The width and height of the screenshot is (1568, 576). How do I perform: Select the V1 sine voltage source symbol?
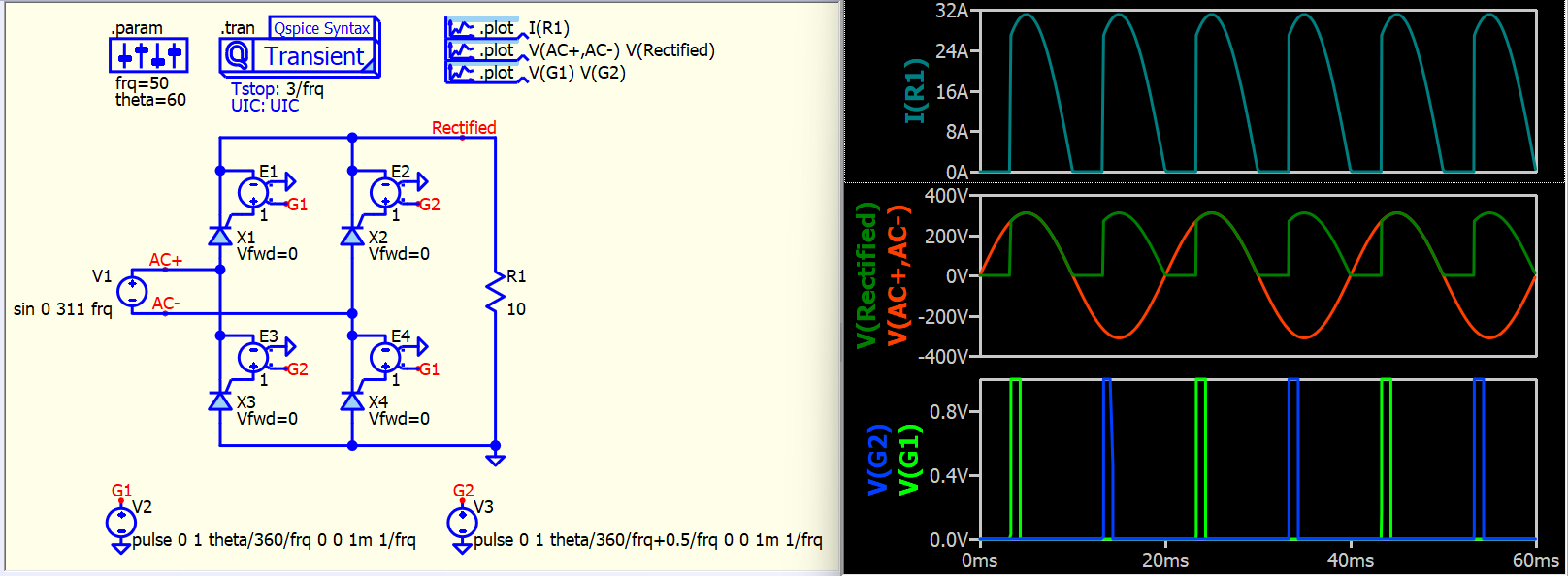132,291
